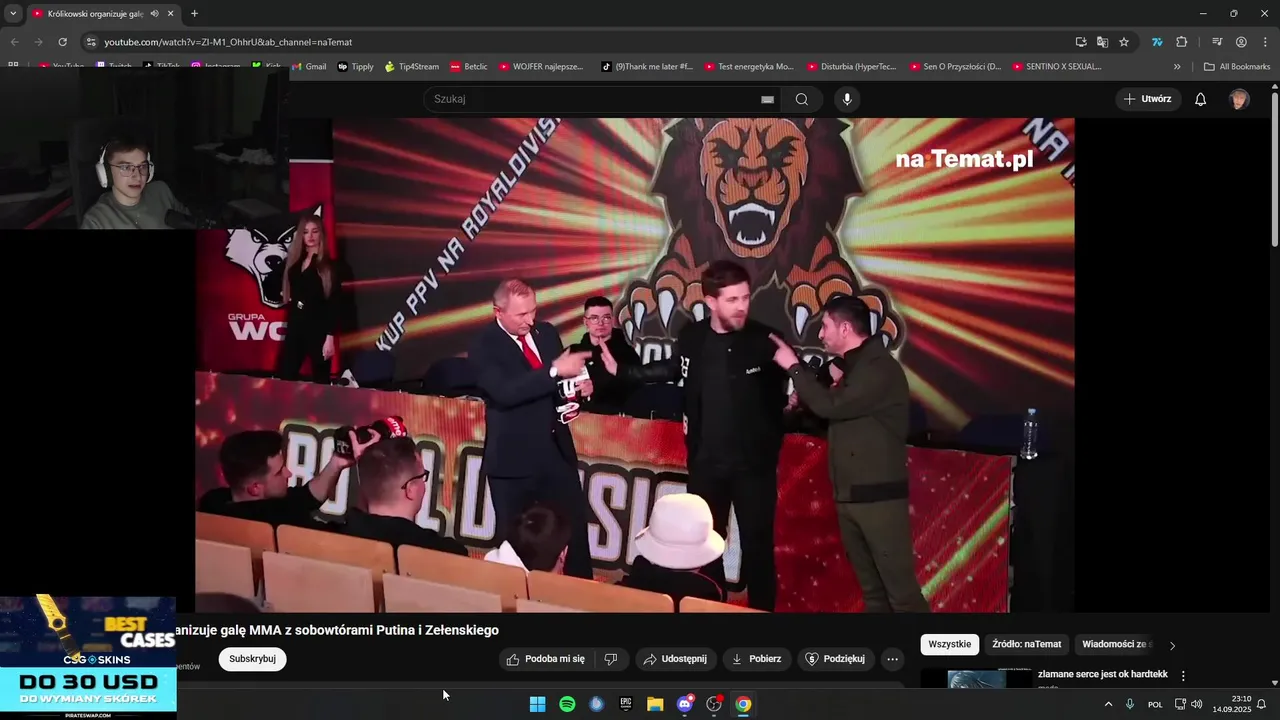The width and height of the screenshot is (1280, 720).
Task: Open Windows notification bell in tray
Action: coord(1261,704)
